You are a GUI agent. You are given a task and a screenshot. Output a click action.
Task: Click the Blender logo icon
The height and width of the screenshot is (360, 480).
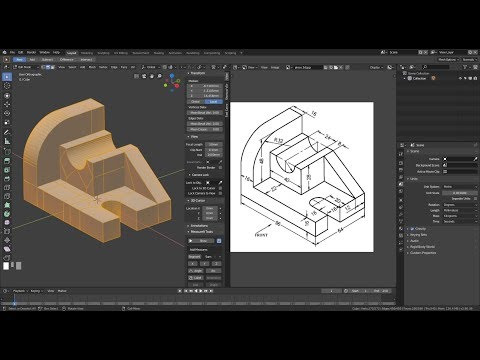click(x=5, y=52)
